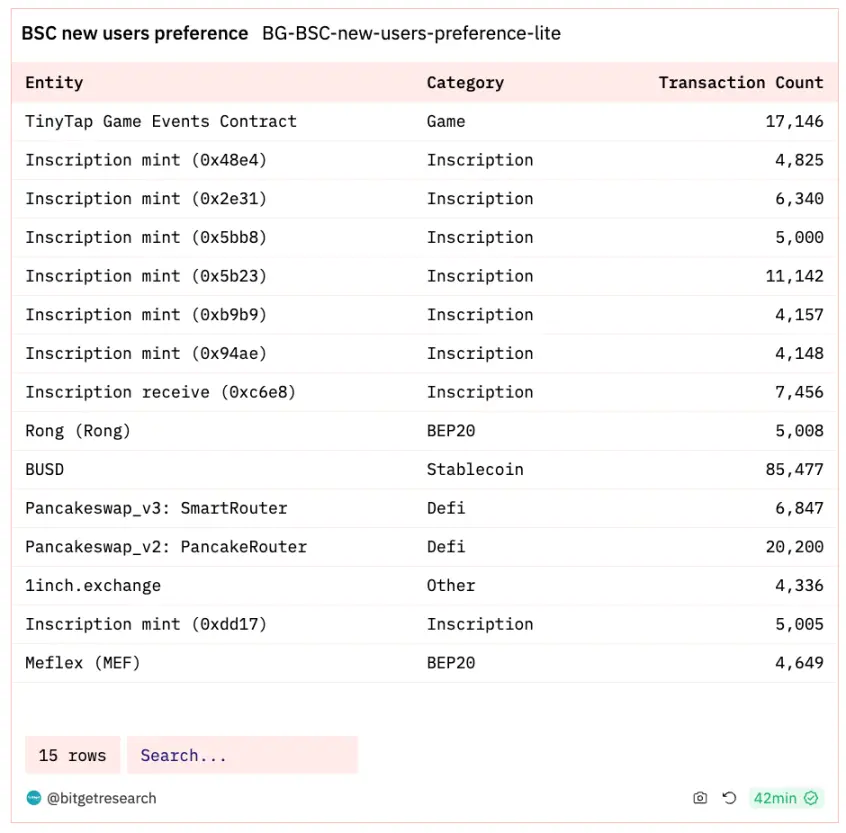
Task: Click the green checkmark status icon
Action: (x=811, y=798)
